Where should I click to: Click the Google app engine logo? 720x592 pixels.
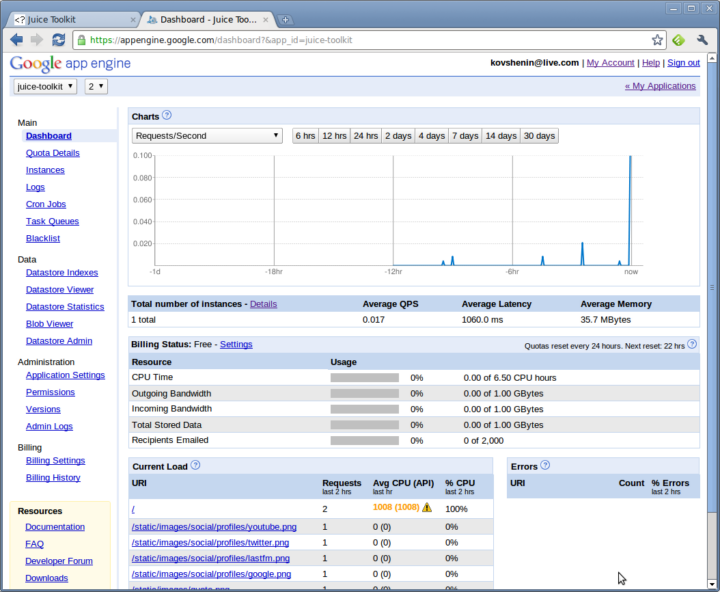click(70, 63)
